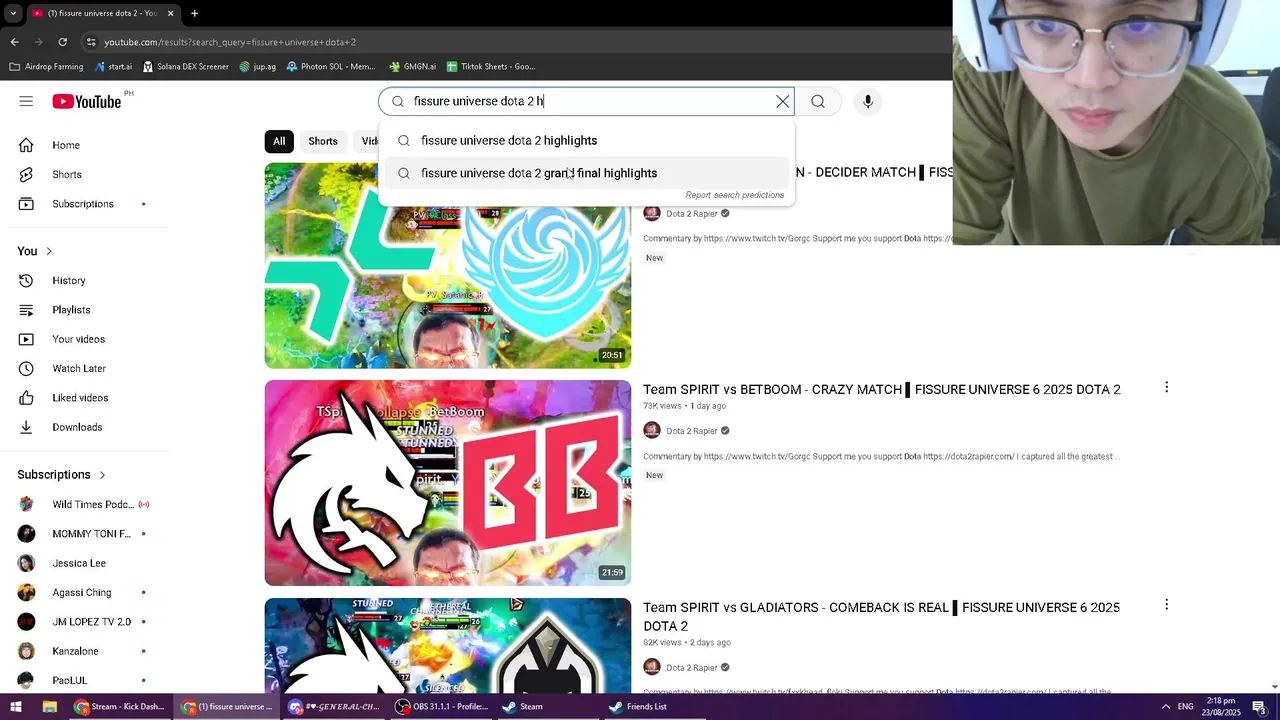Click Dota 2 Rapier channel under GLADIATORS video
The width and height of the screenshot is (1280, 720).
[x=692, y=667]
